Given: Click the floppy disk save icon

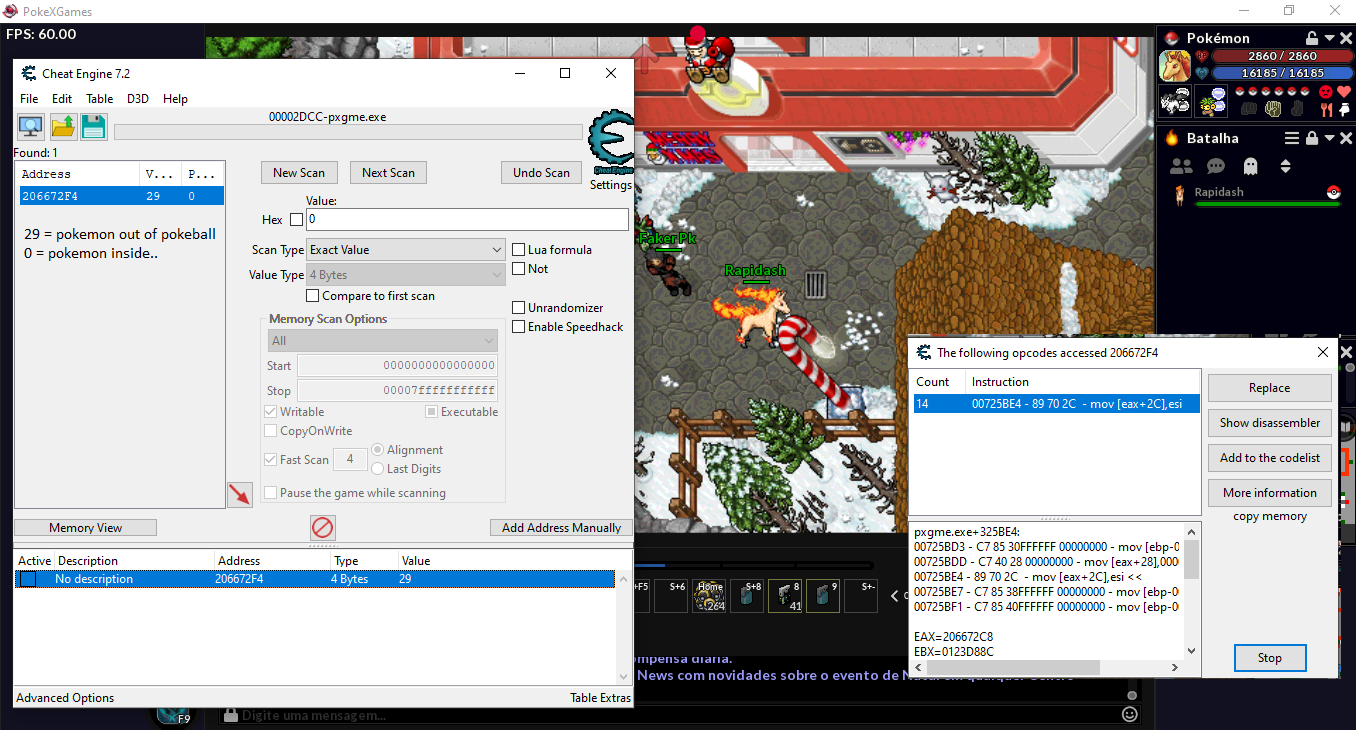Looking at the screenshot, I should point(94,127).
